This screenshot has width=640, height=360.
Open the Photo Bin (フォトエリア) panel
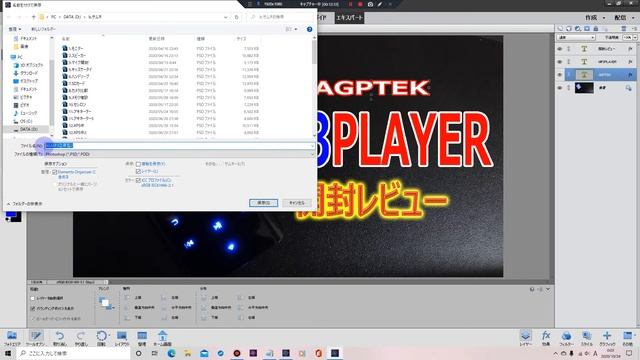(x=12, y=338)
